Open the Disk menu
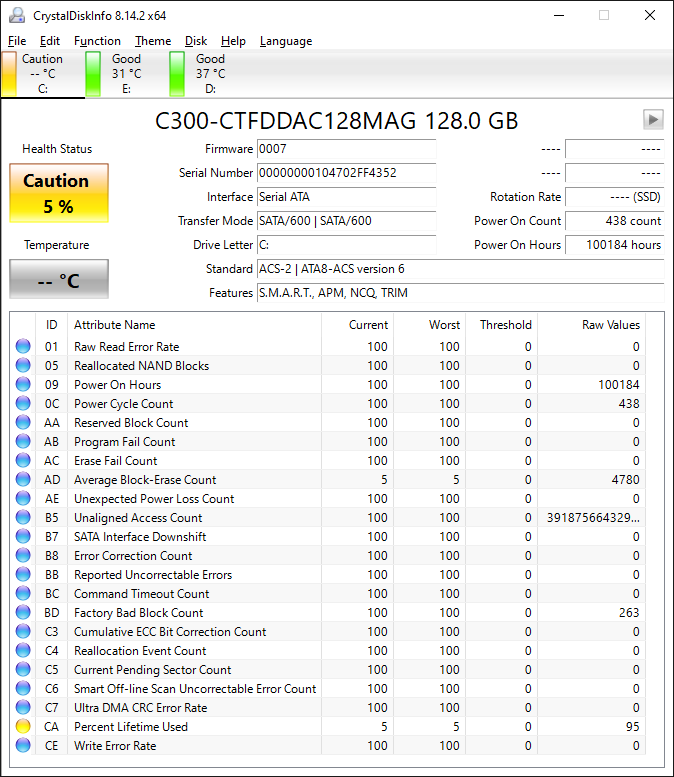 tap(196, 41)
